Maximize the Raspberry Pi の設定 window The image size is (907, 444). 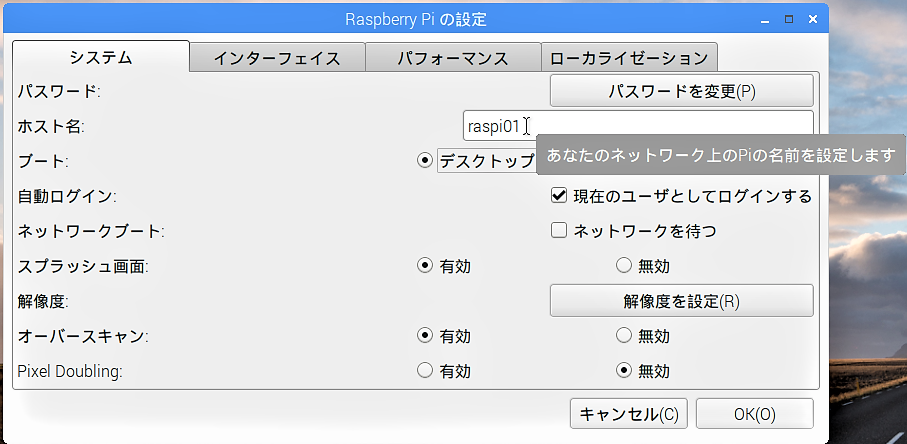(789, 19)
